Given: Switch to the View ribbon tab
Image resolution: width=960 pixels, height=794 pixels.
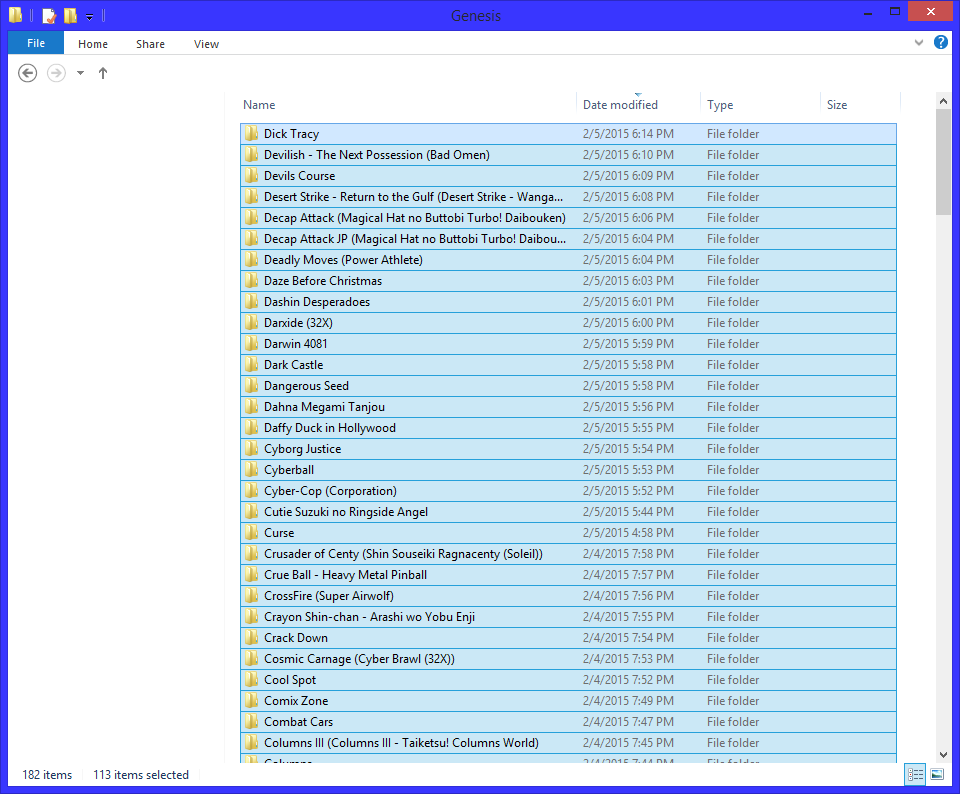Looking at the screenshot, I should click(206, 44).
